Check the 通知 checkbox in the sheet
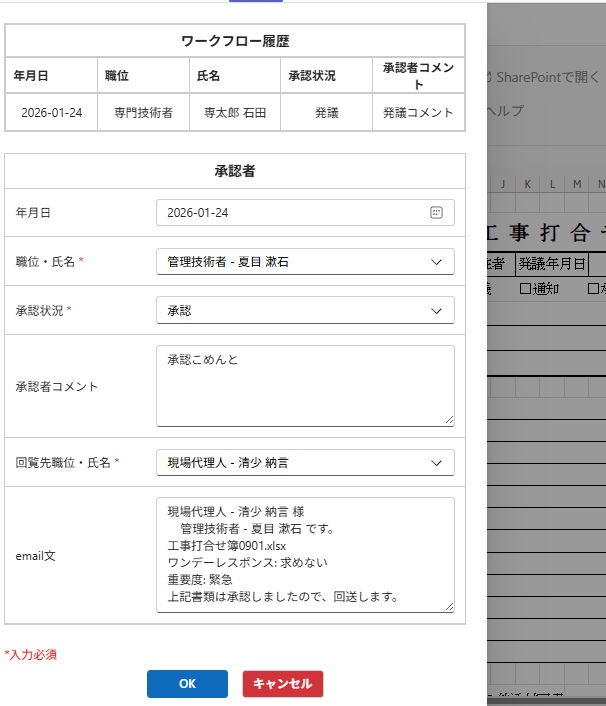The width and height of the screenshot is (606, 706). click(526, 288)
